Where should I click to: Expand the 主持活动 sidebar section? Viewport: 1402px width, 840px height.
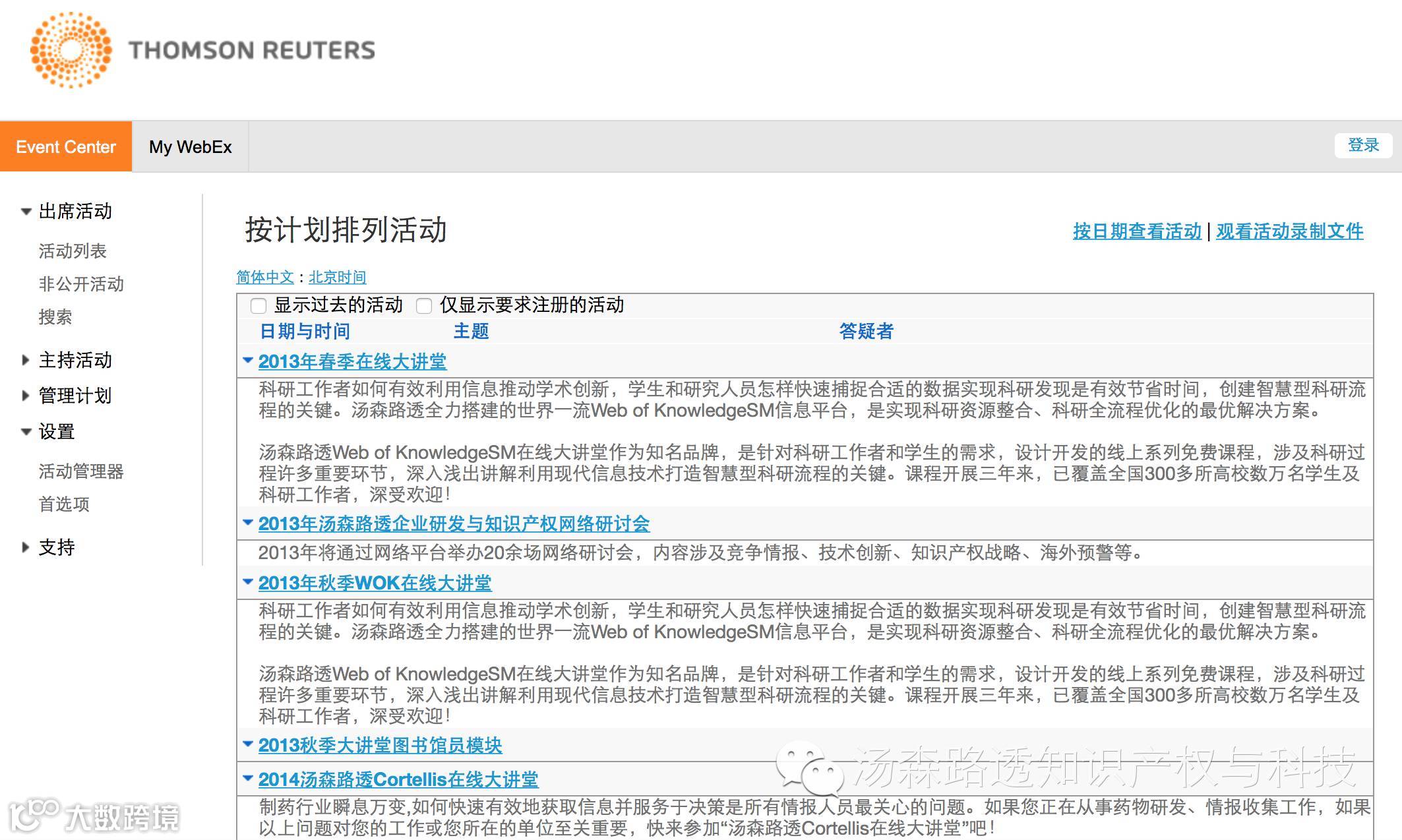pos(26,360)
